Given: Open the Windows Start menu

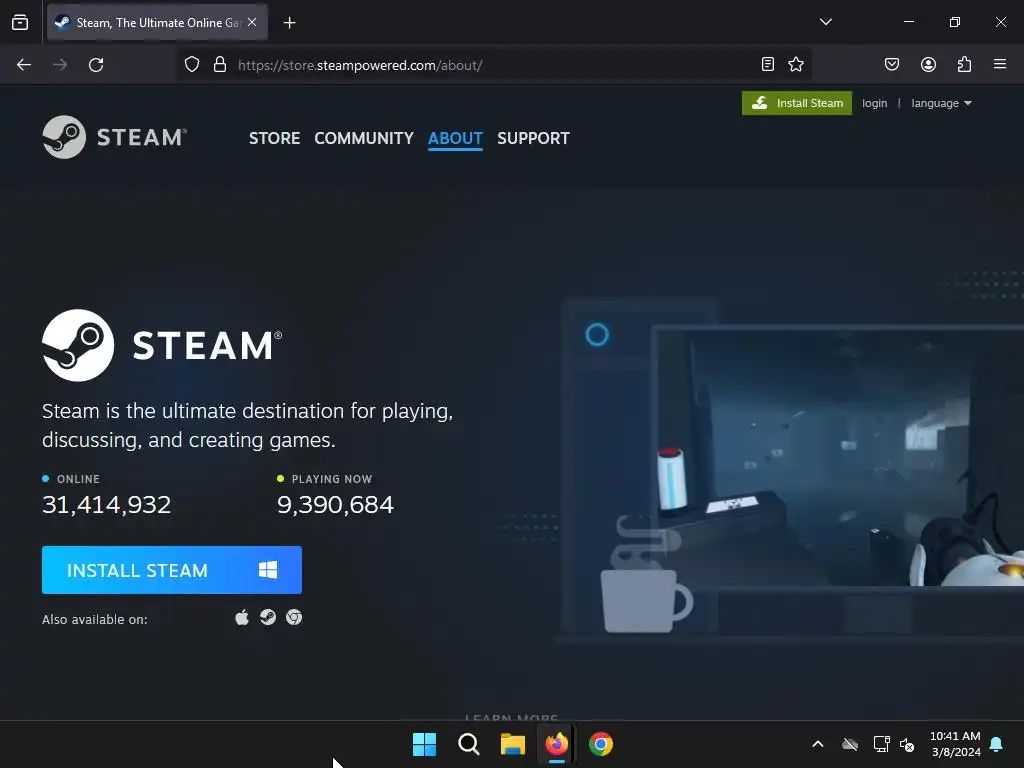Looking at the screenshot, I should tap(424, 744).
